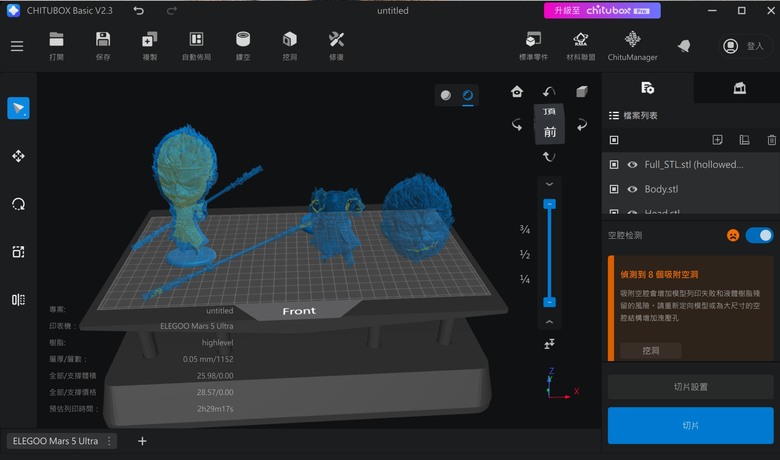Click the top handle of layer slider
The width and height of the screenshot is (780, 460).
click(x=549, y=204)
